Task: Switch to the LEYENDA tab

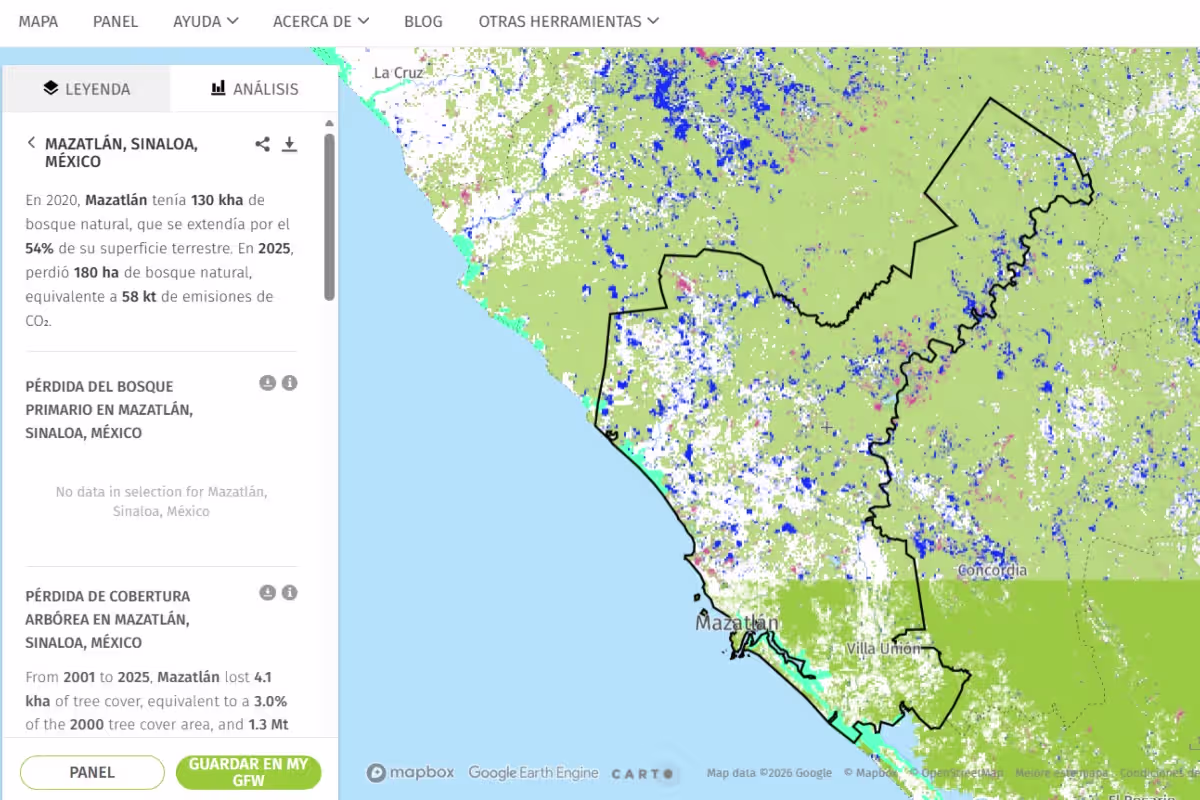Action: 86,89
